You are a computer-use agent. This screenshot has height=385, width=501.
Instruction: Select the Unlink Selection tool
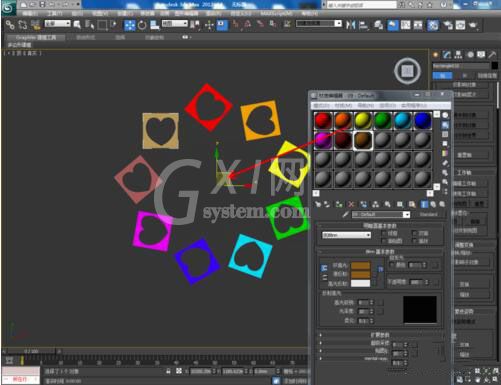[23, 25]
